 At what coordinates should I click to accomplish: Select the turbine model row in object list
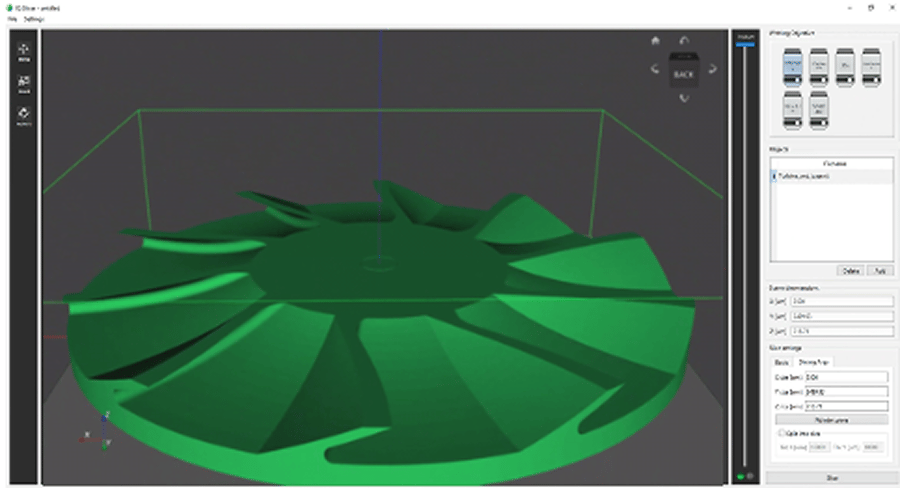832,176
